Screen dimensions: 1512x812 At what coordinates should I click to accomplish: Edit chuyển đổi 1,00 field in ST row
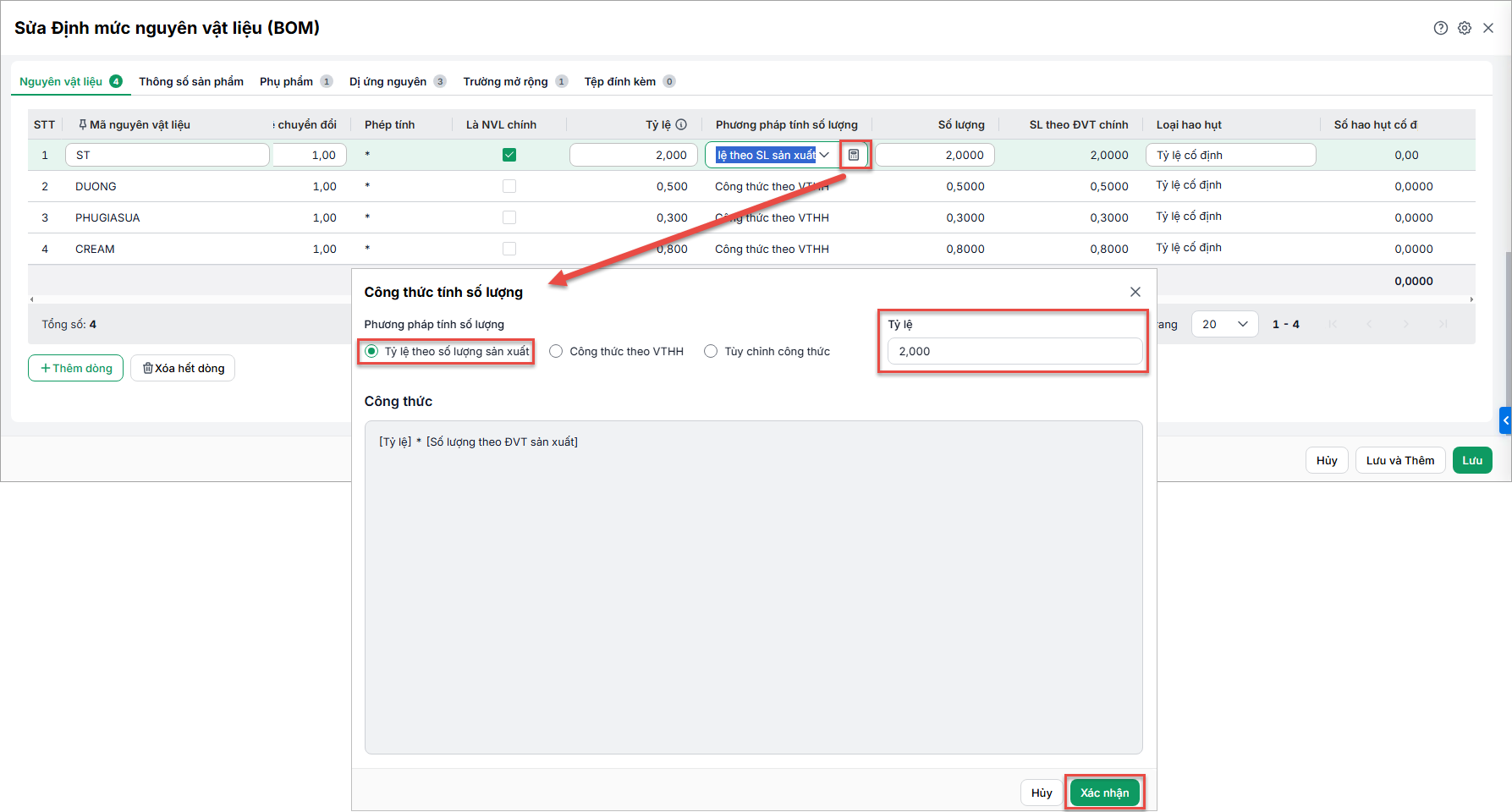[308, 155]
